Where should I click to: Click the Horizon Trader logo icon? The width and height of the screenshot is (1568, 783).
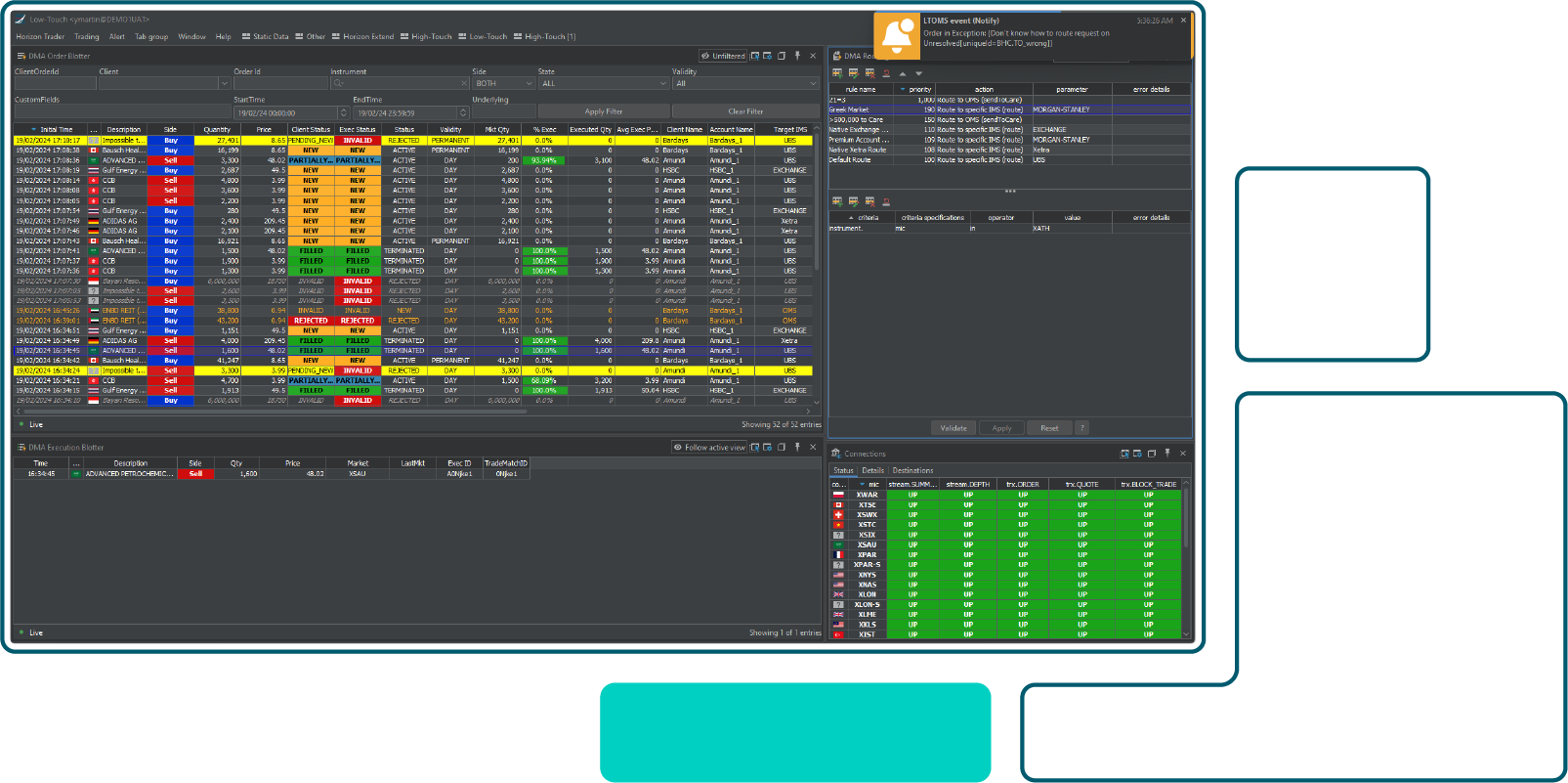[x=21, y=19]
